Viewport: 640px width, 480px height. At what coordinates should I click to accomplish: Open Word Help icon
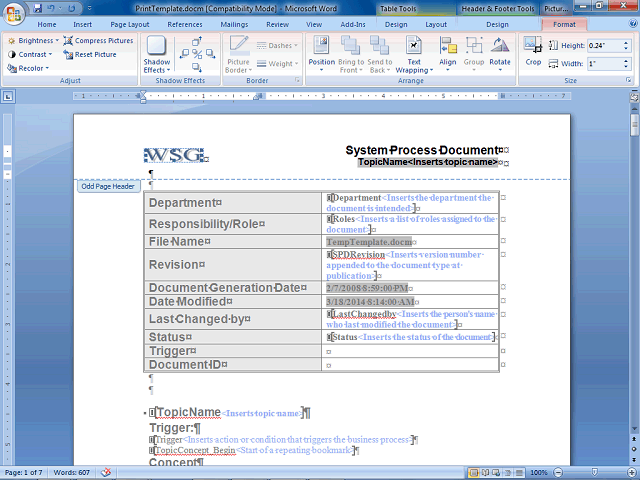[x=633, y=24]
